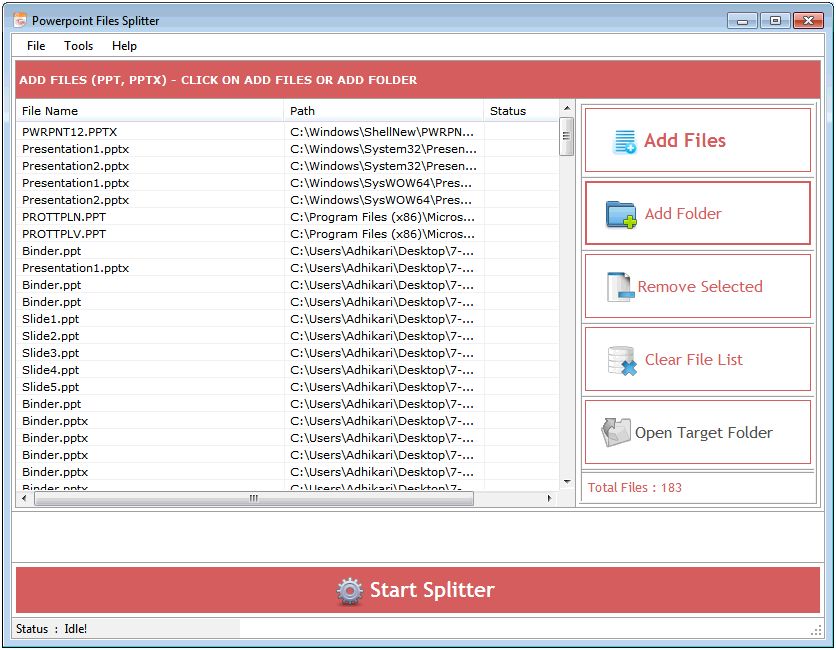The image size is (836, 650).
Task: Select the PROTTPLV.PPT file row
Action: [288, 234]
